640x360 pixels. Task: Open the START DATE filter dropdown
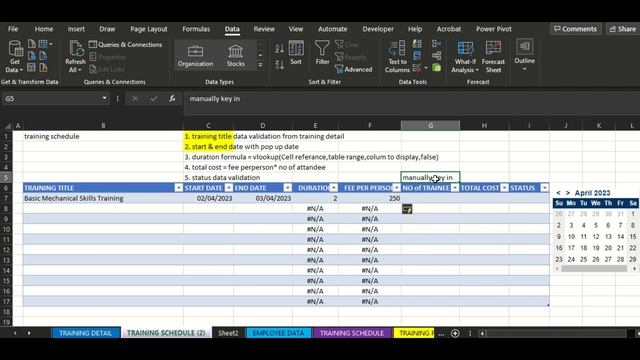pyautogui.click(x=229, y=188)
